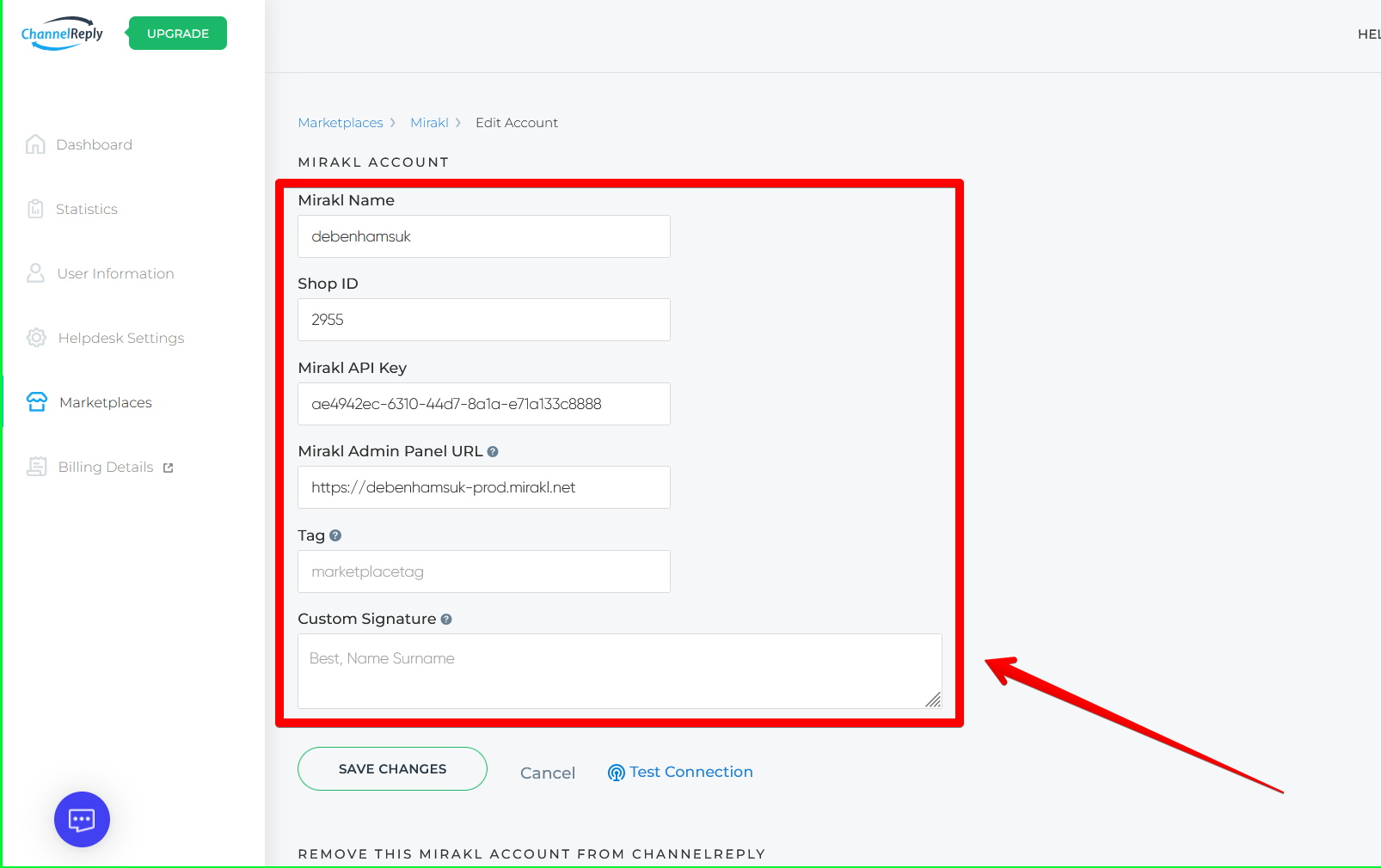
Task: Run Test Connection
Action: point(680,772)
